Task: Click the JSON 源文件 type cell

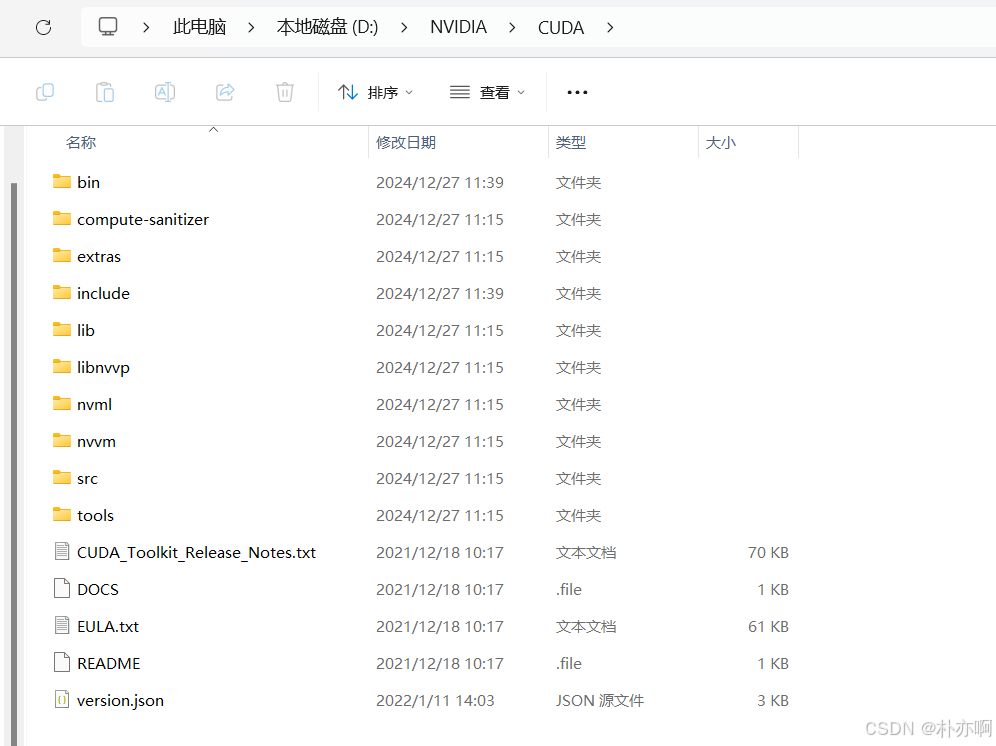Action: click(x=600, y=700)
